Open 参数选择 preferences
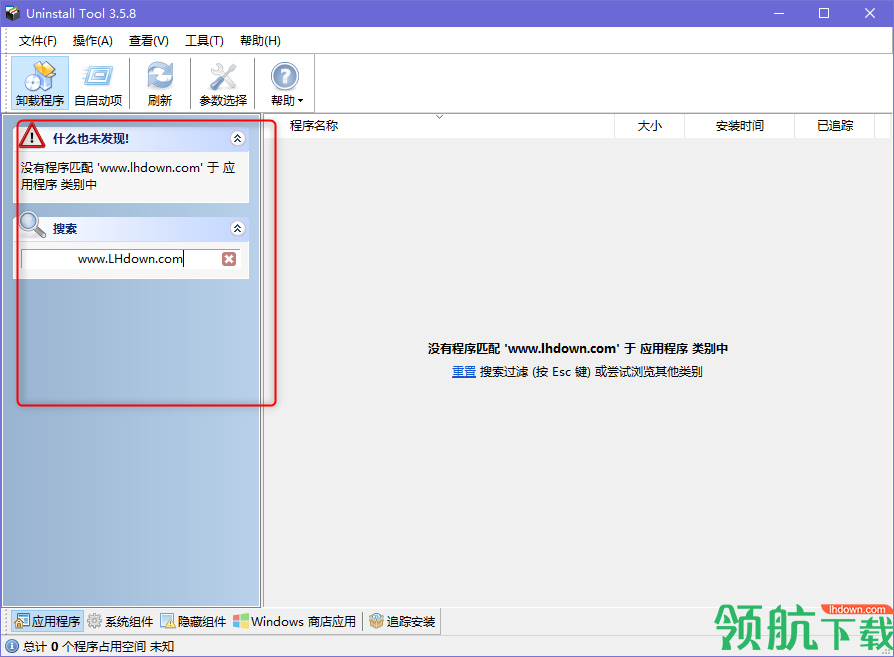This screenshot has width=894, height=657. (223, 83)
